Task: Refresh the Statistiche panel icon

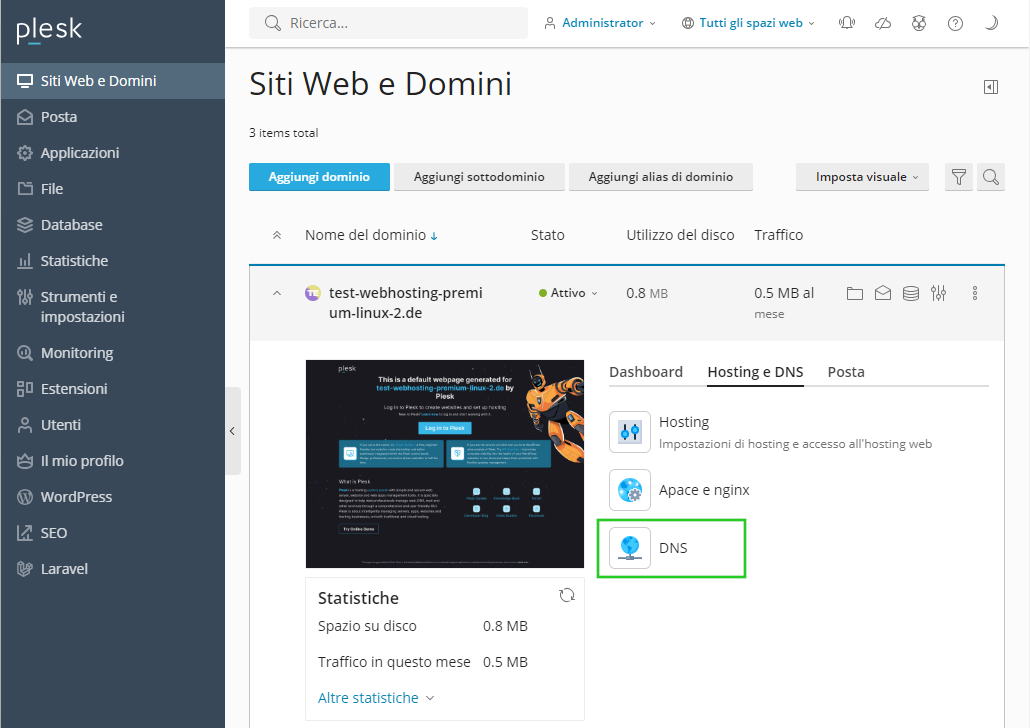Action: pos(567,595)
